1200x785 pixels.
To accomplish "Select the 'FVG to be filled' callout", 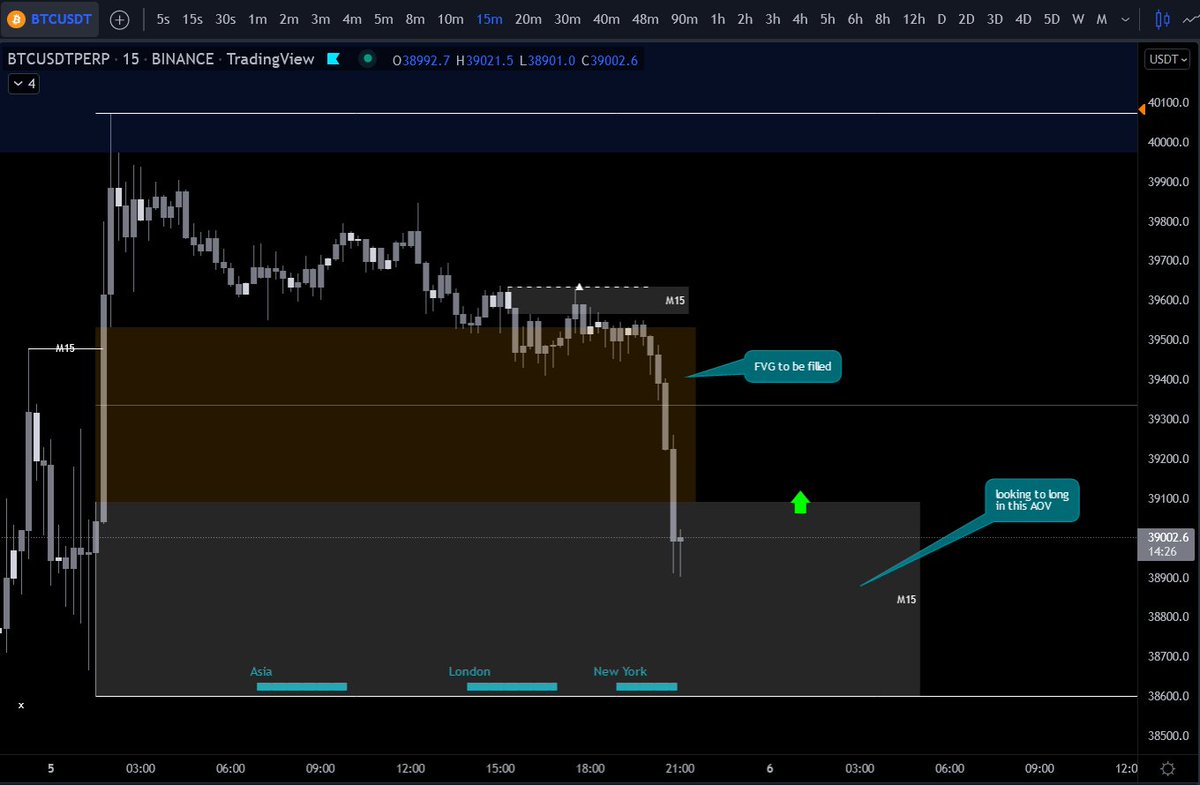I will (x=792, y=367).
